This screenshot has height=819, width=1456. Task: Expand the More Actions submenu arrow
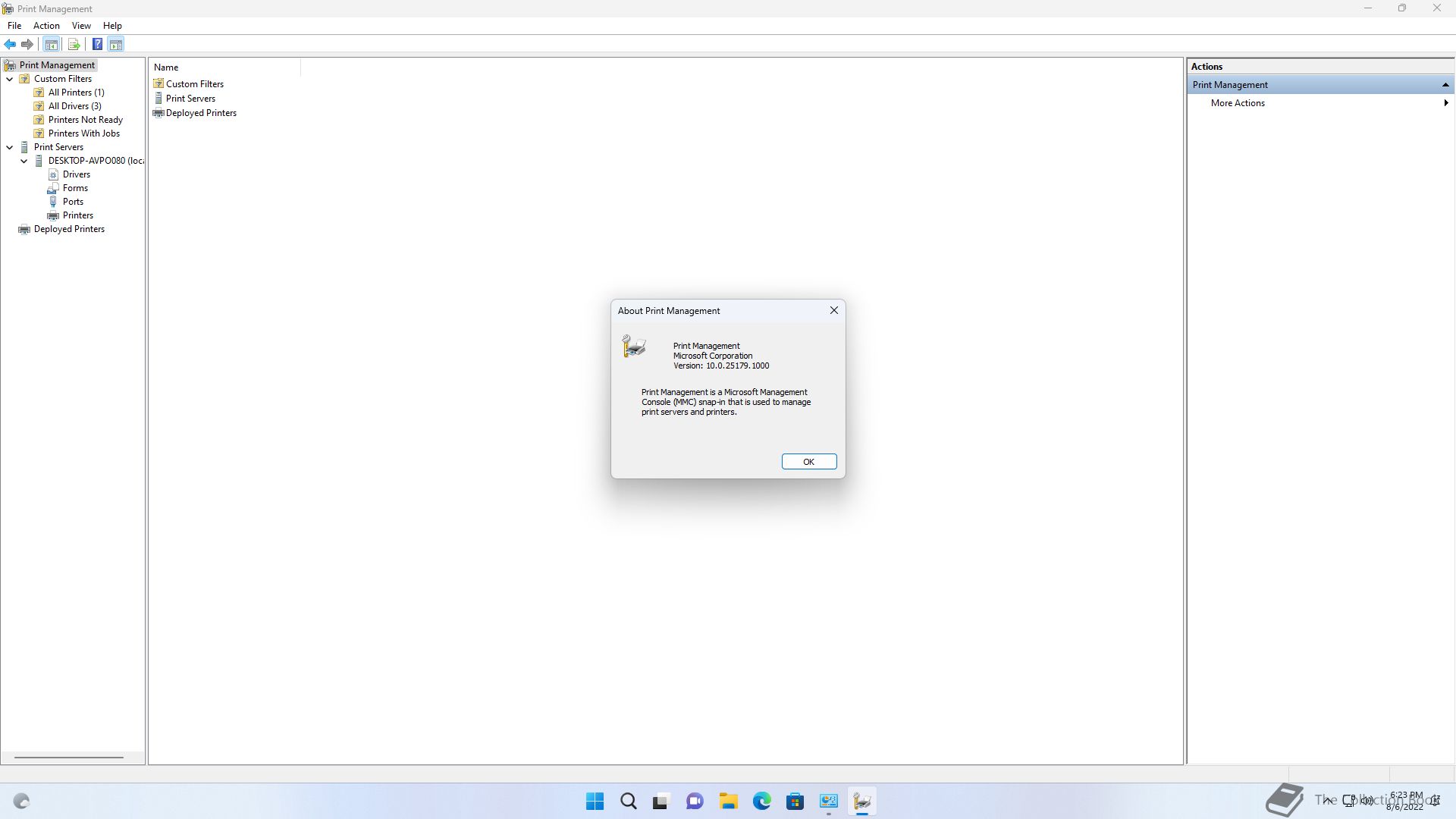[1446, 103]
